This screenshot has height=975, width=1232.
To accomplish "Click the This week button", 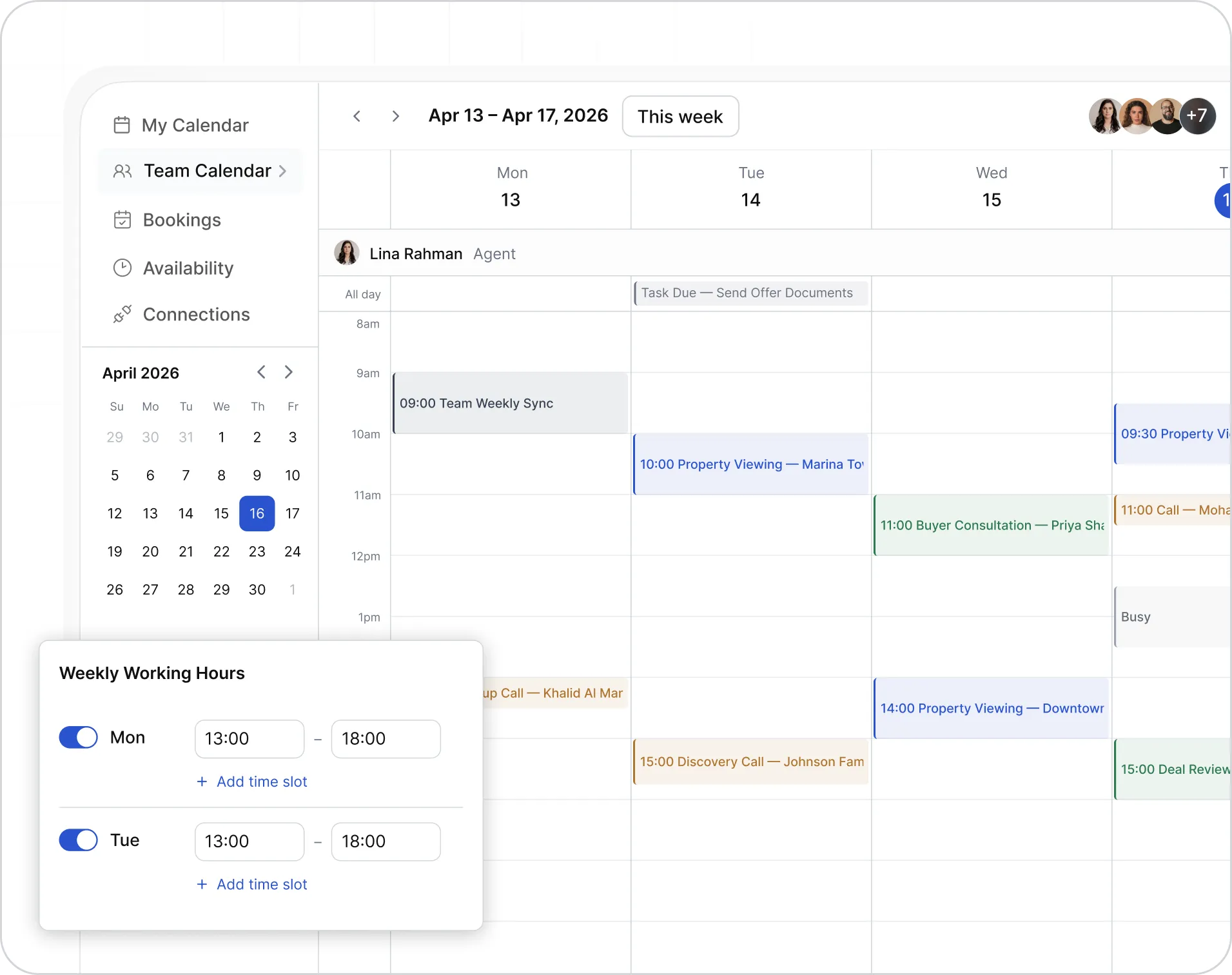I will click(680, 116).
